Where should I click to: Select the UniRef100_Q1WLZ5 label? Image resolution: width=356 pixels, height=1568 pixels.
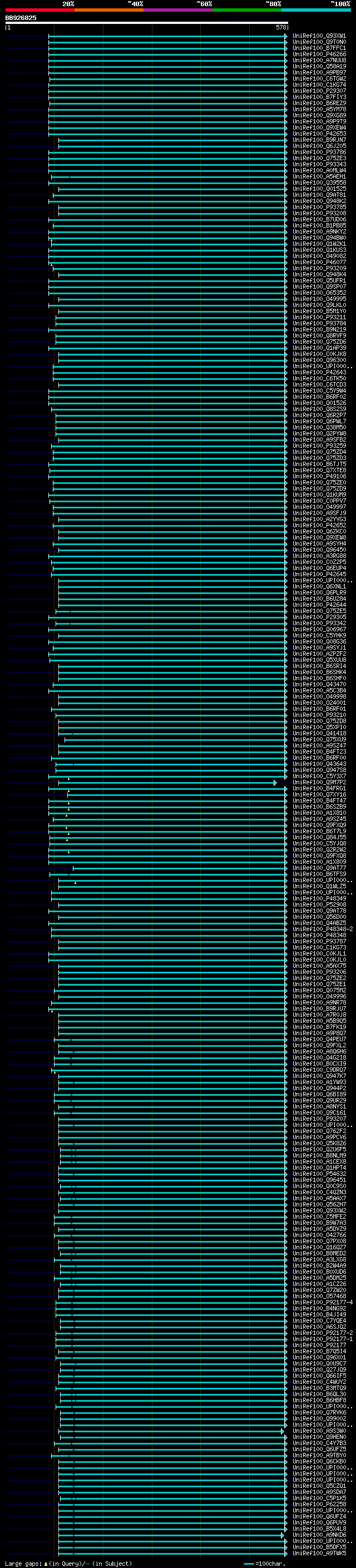tap(319, 886)
